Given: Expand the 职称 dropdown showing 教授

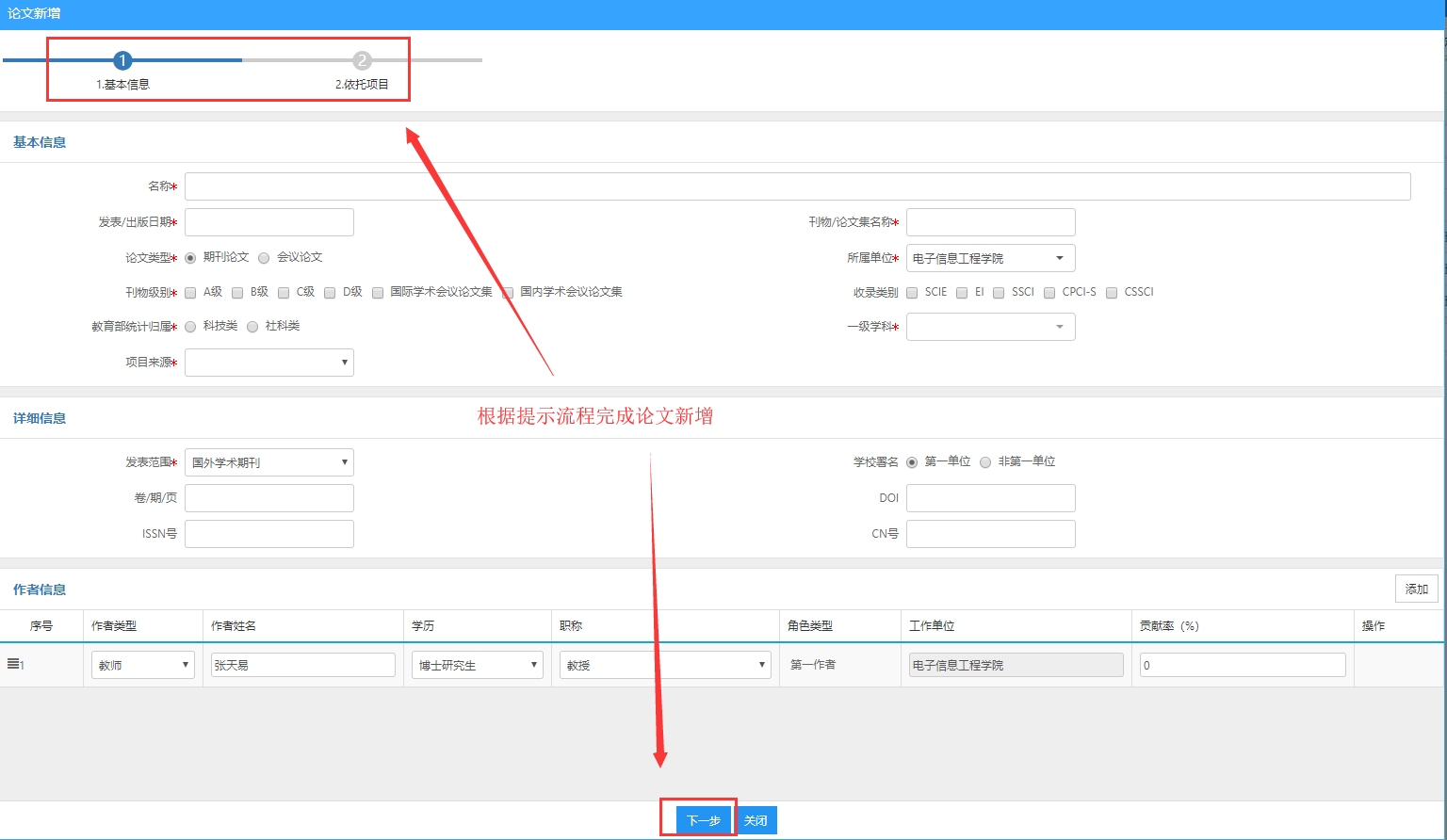Looking at the screenshot, I should pos(664,665).
